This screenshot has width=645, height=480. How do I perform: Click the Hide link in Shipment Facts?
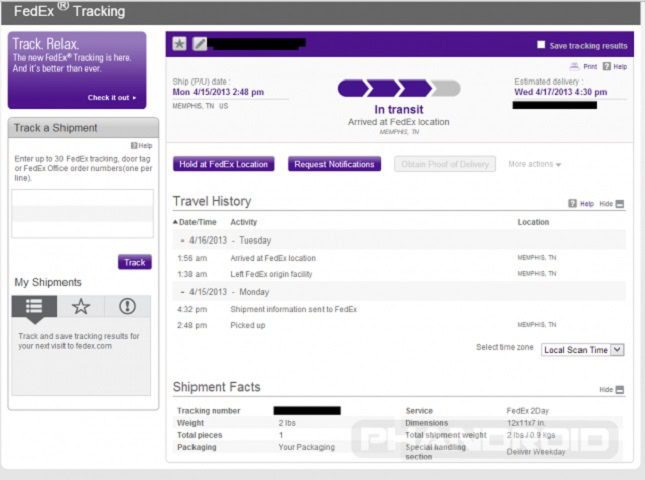606,390
